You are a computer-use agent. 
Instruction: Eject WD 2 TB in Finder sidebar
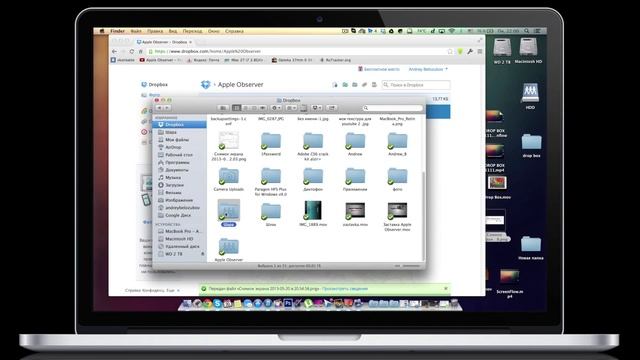[202, 254]
